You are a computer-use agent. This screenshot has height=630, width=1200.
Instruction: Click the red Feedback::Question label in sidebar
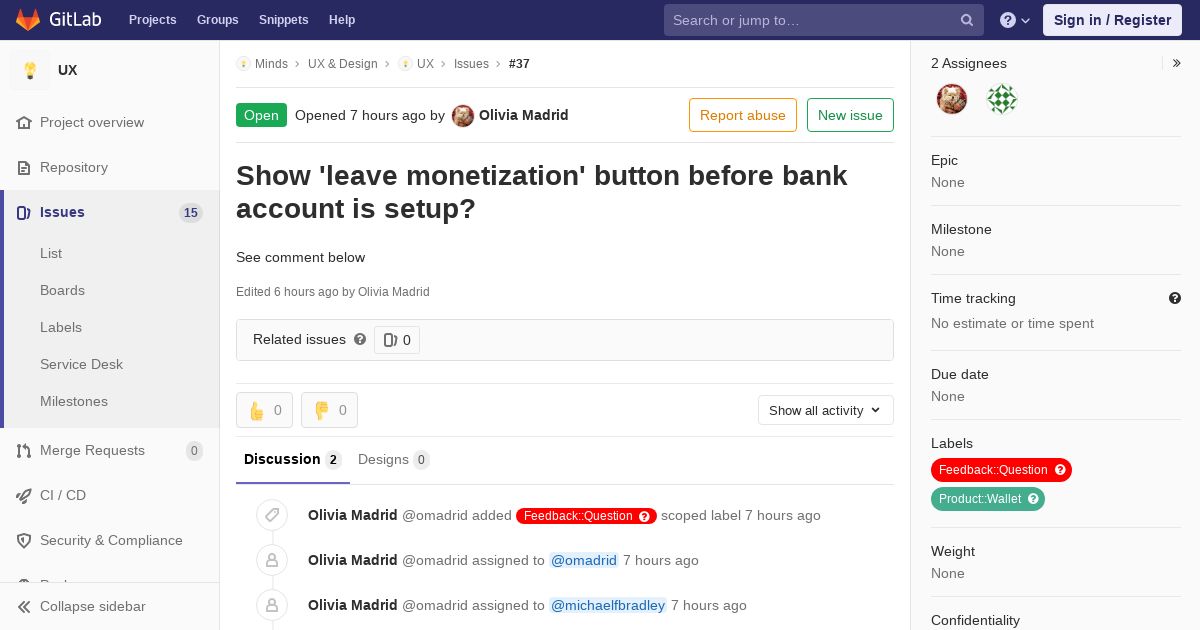click(1001, 470)
